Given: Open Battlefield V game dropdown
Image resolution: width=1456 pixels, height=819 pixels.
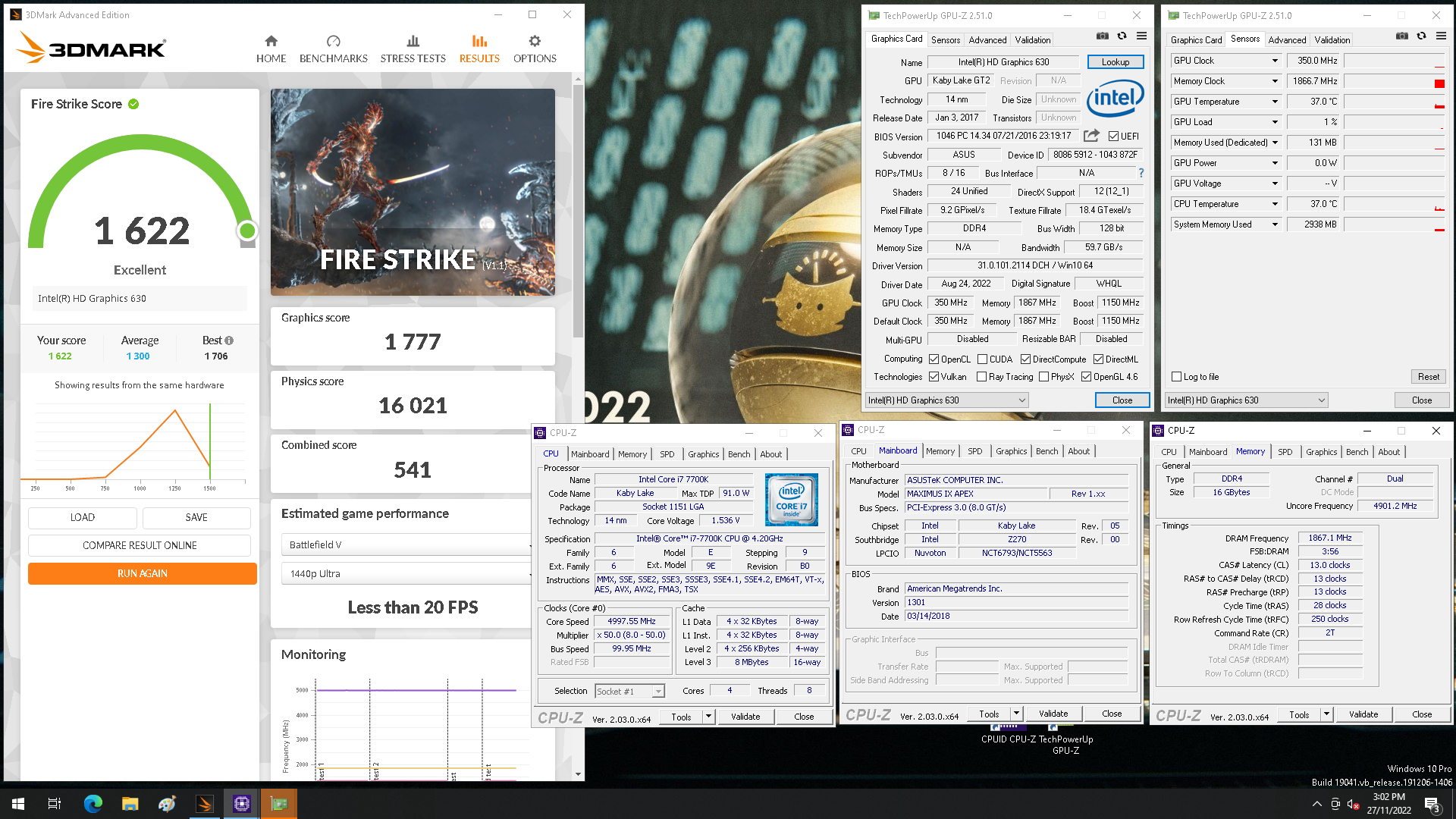Looking at the screenshot, I should pyautogui.click(x=408, y=544).
